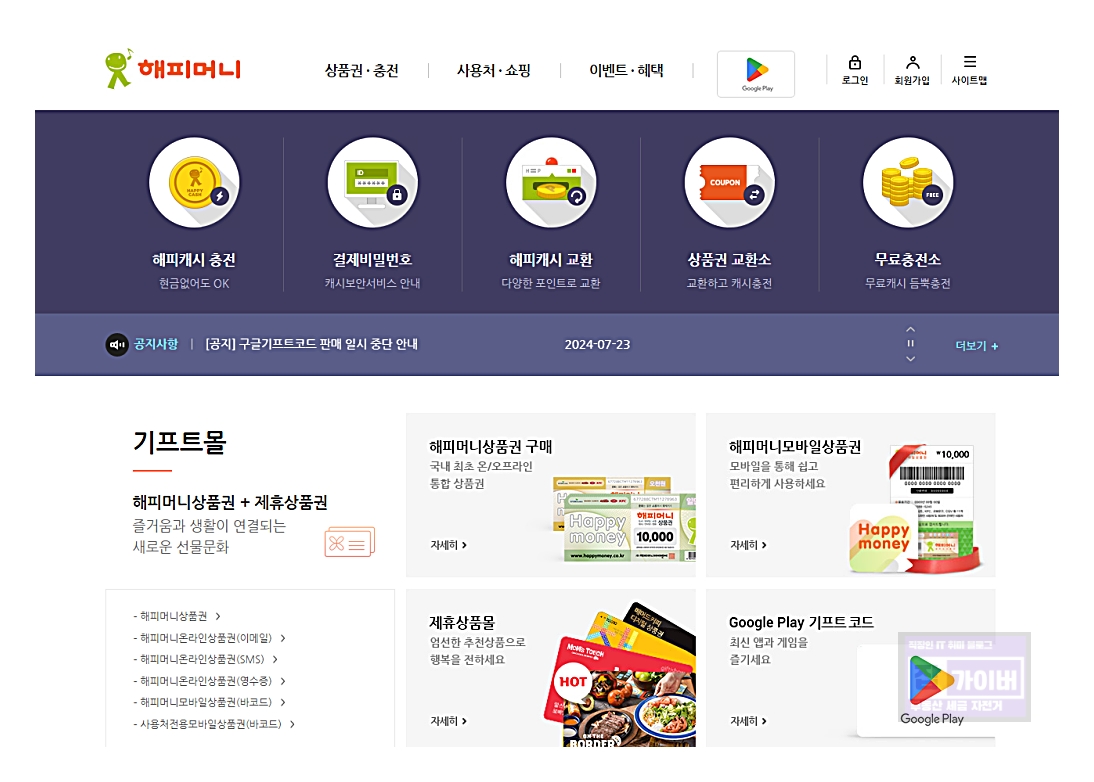Click the 더보기 + link

(x=977, y=346)
